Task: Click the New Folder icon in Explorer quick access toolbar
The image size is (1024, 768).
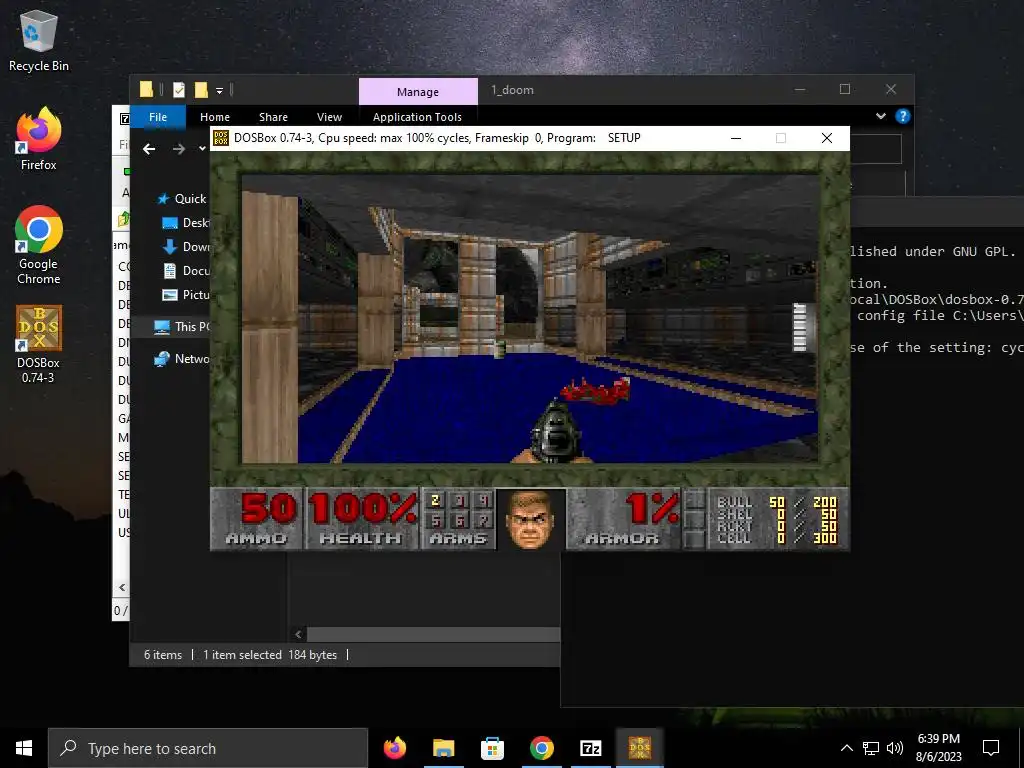Action: point(201,90)
